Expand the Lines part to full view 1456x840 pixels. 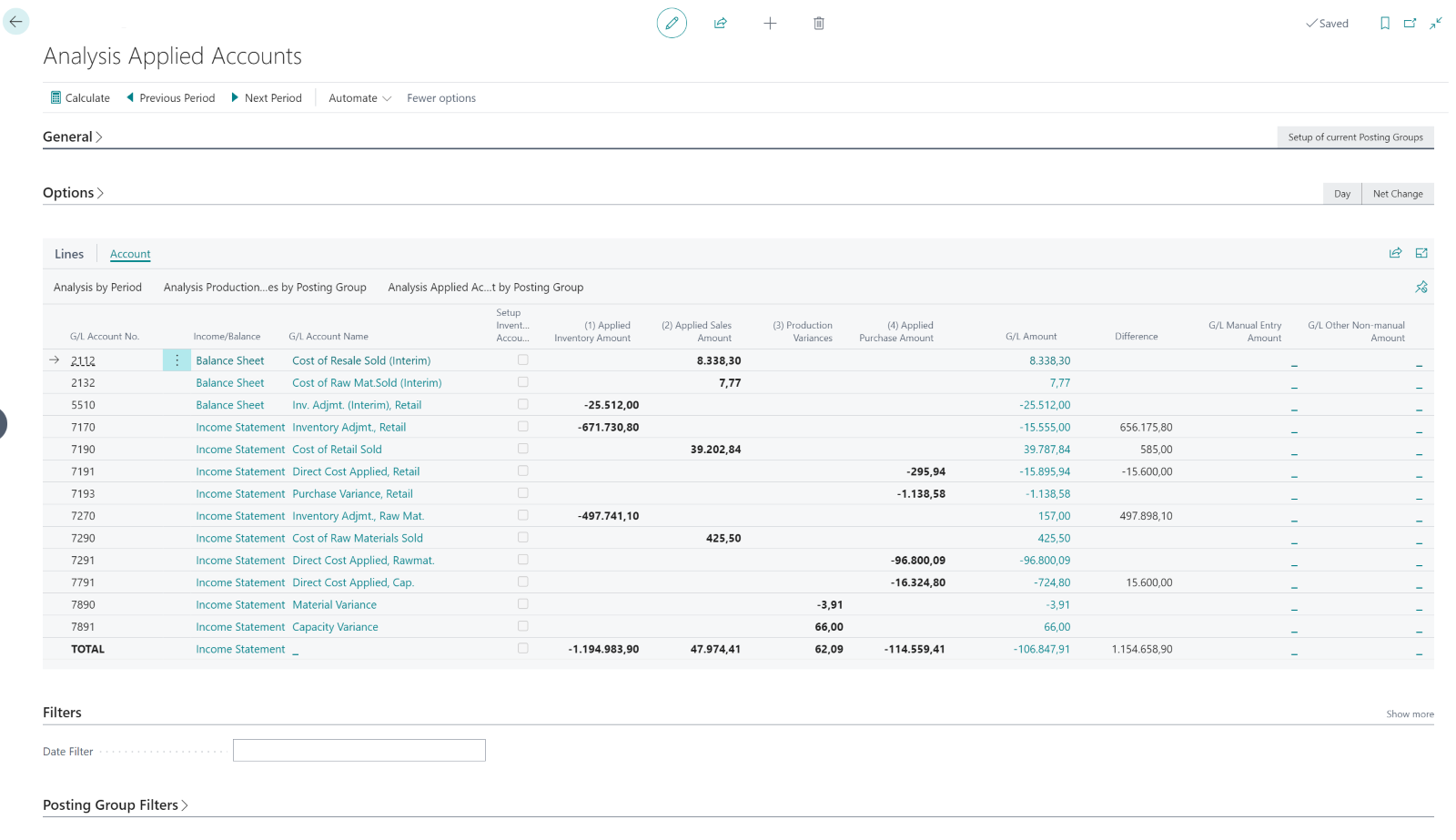1421,253
